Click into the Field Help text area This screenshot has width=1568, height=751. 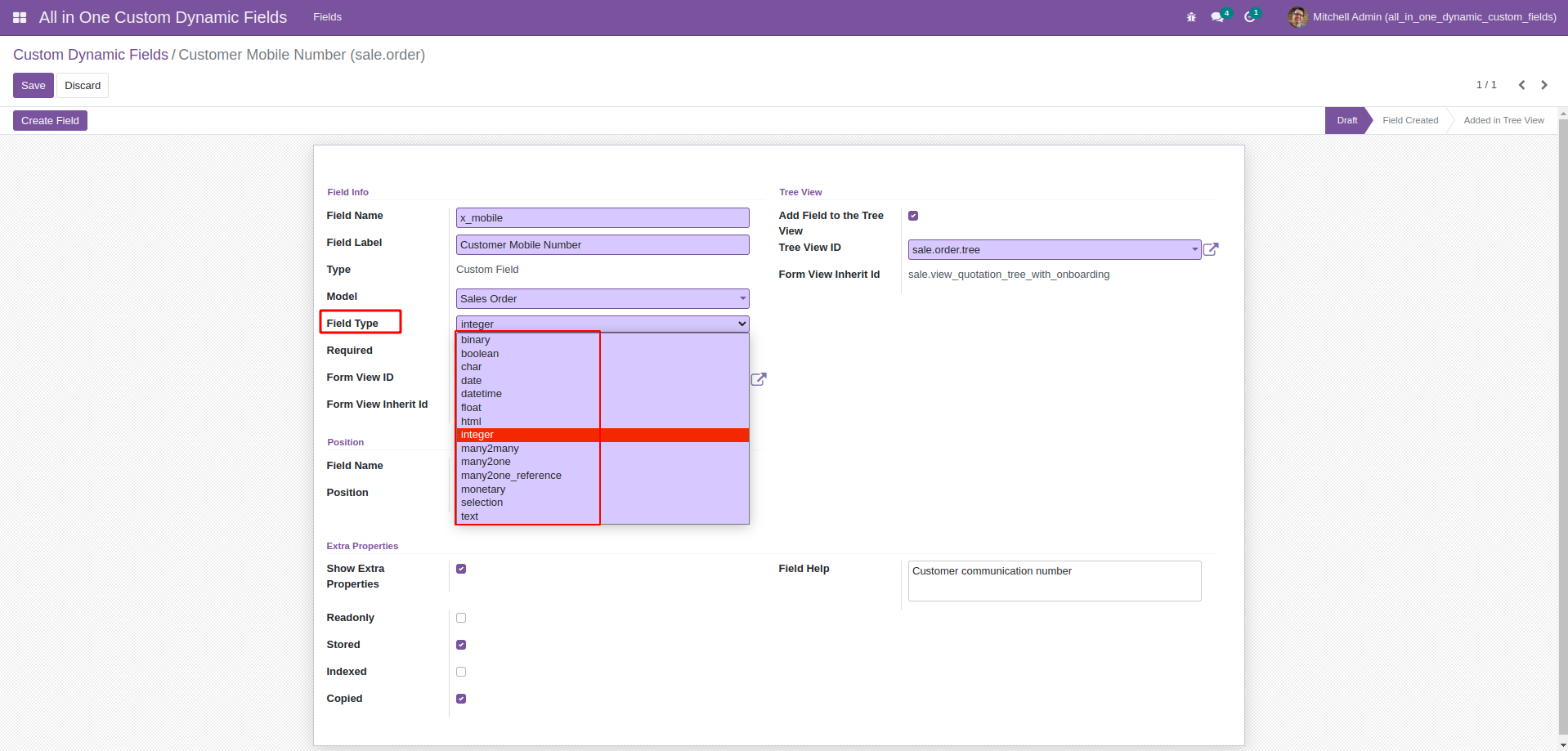click(1054, 581)
